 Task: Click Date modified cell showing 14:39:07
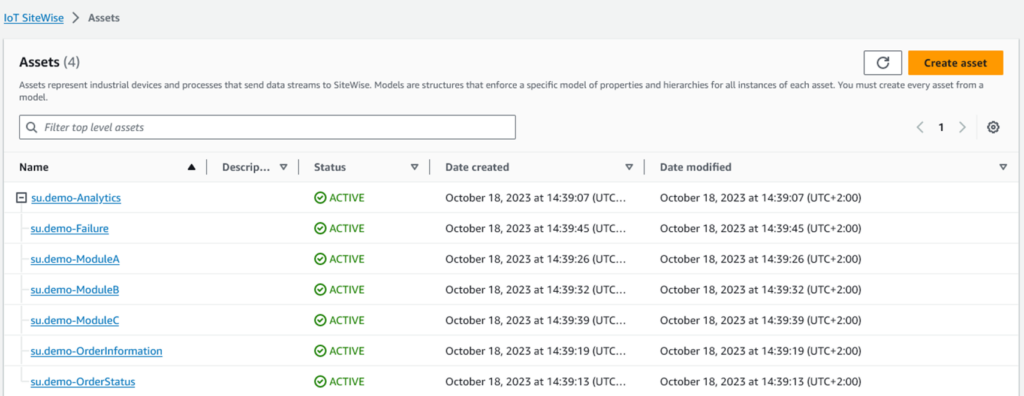[760, 198]
